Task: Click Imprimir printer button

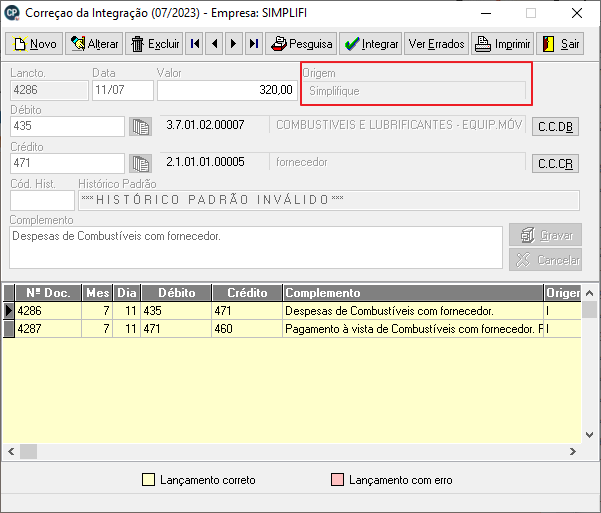Action: (x=502, y=44)
